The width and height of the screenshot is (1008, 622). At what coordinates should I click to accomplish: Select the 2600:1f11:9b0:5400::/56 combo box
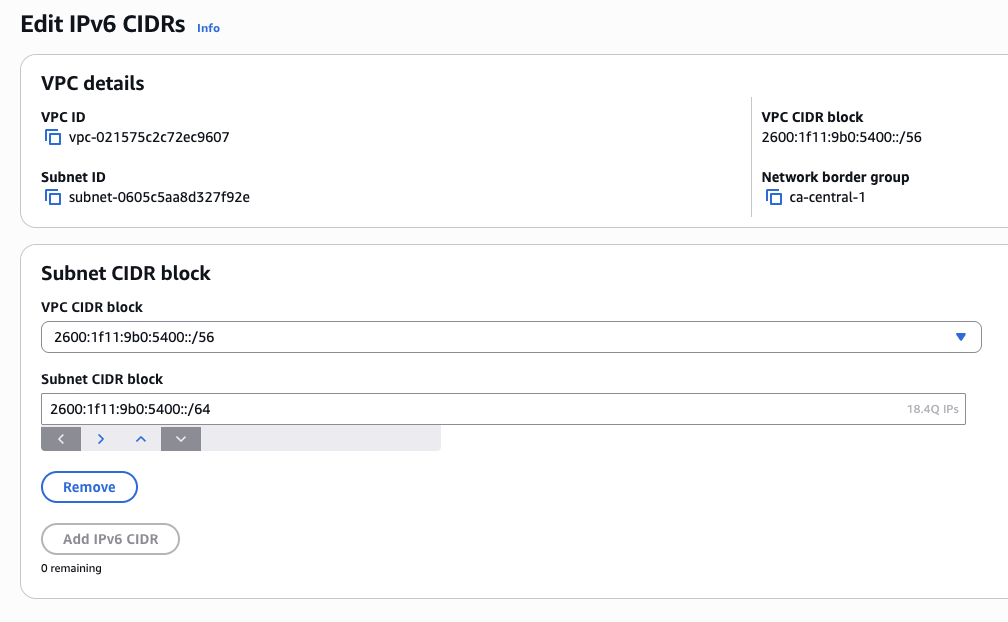point(500,338)
